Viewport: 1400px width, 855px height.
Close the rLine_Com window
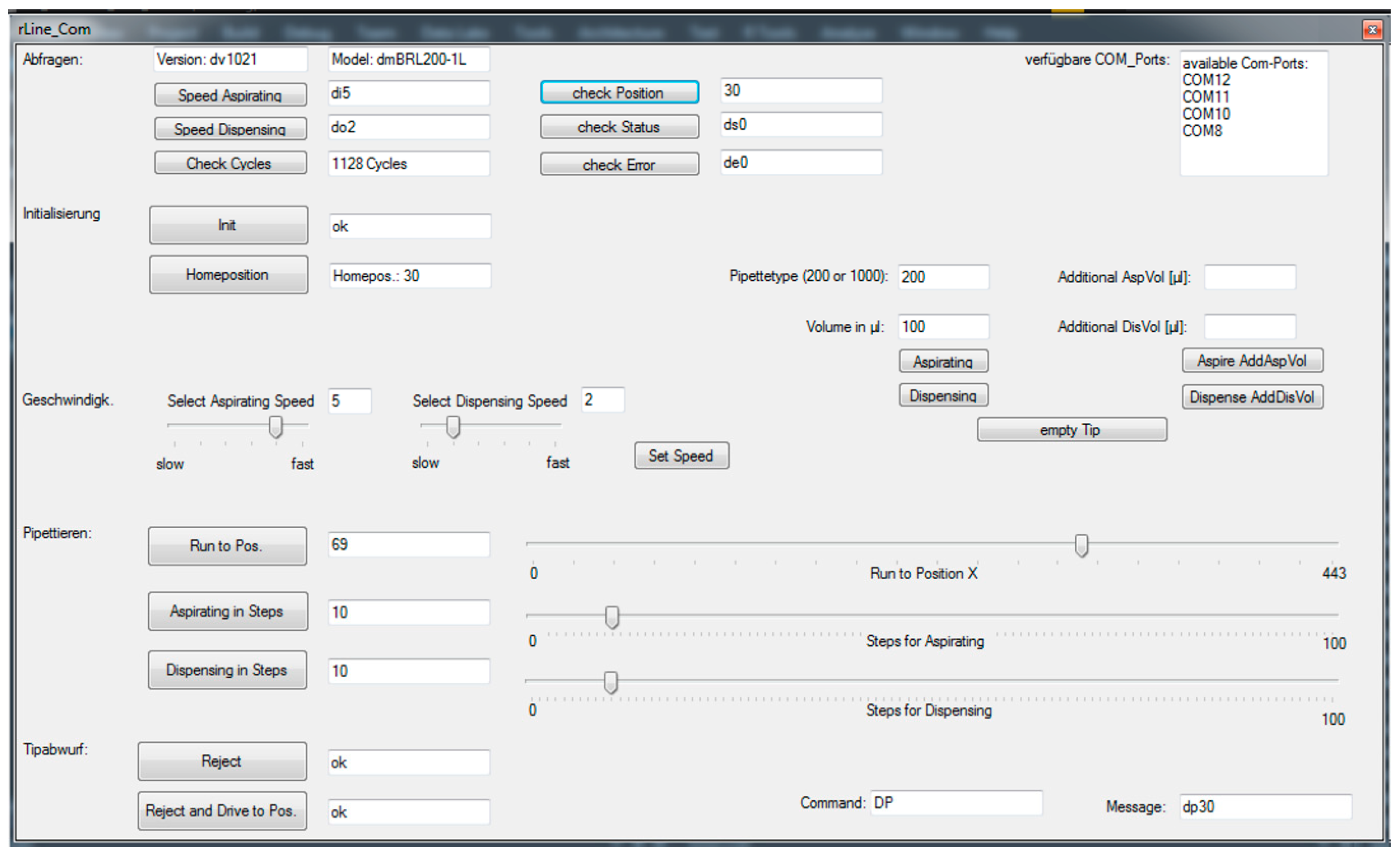(x=1372, y=30)
